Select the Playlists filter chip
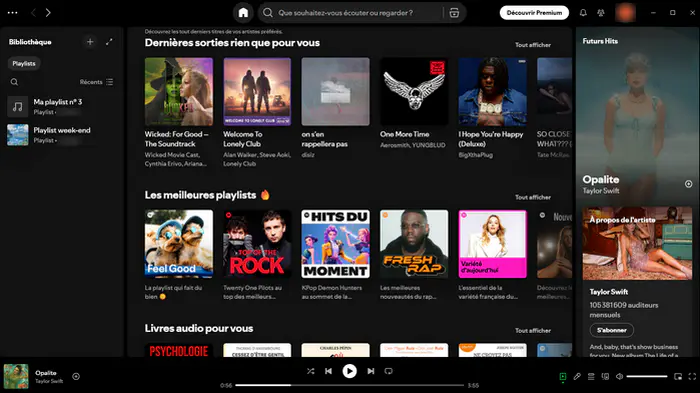 point(24,63)
